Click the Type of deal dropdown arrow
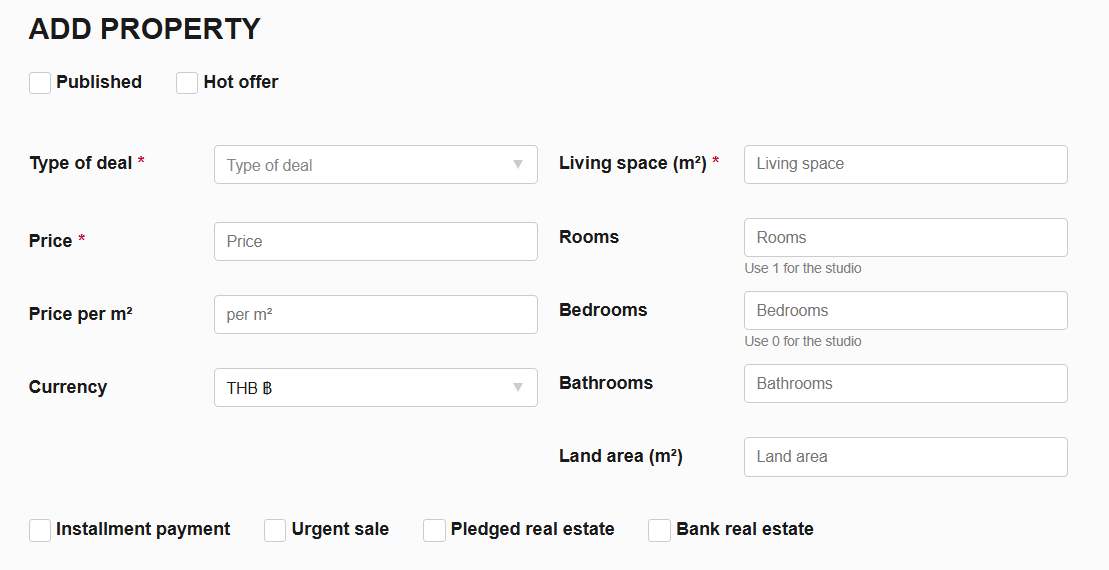Image resolution: width=1109 pixels, height=570 pixels. tap(518, 165)
